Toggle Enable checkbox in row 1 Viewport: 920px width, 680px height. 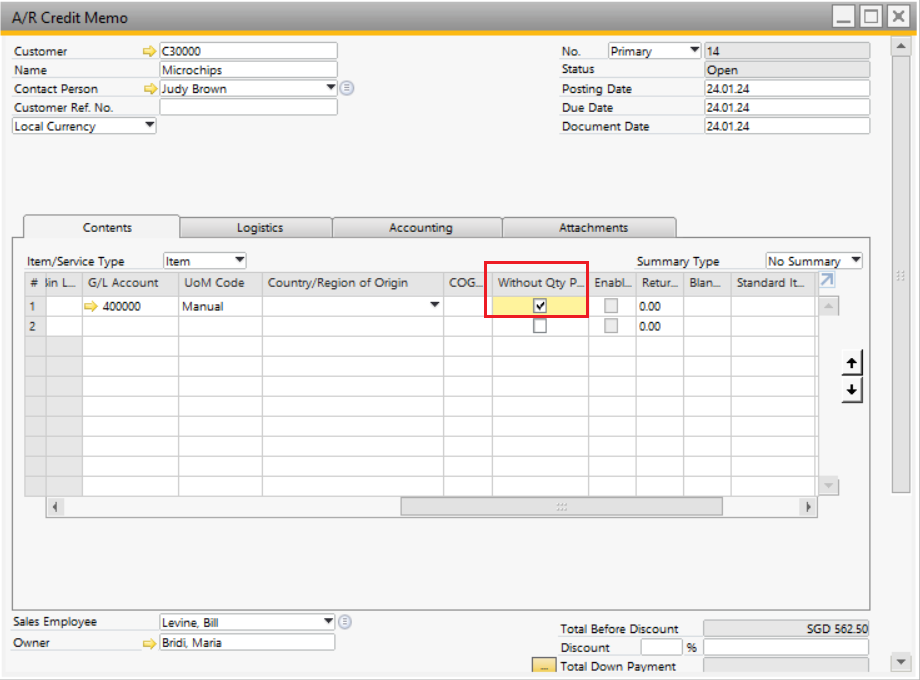tap(611, 306)
